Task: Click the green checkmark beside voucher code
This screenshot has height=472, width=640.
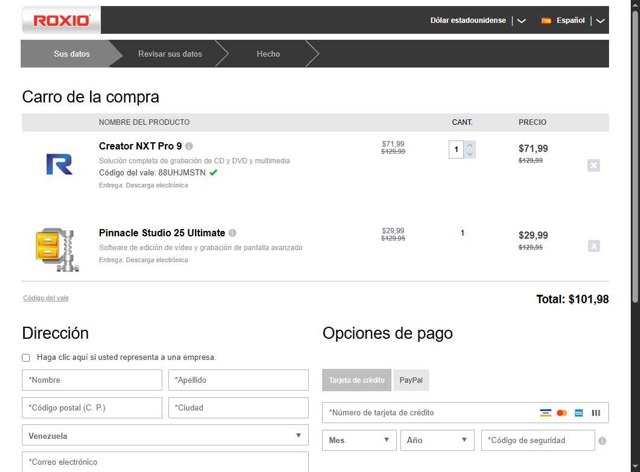Action: coord(213,173)
